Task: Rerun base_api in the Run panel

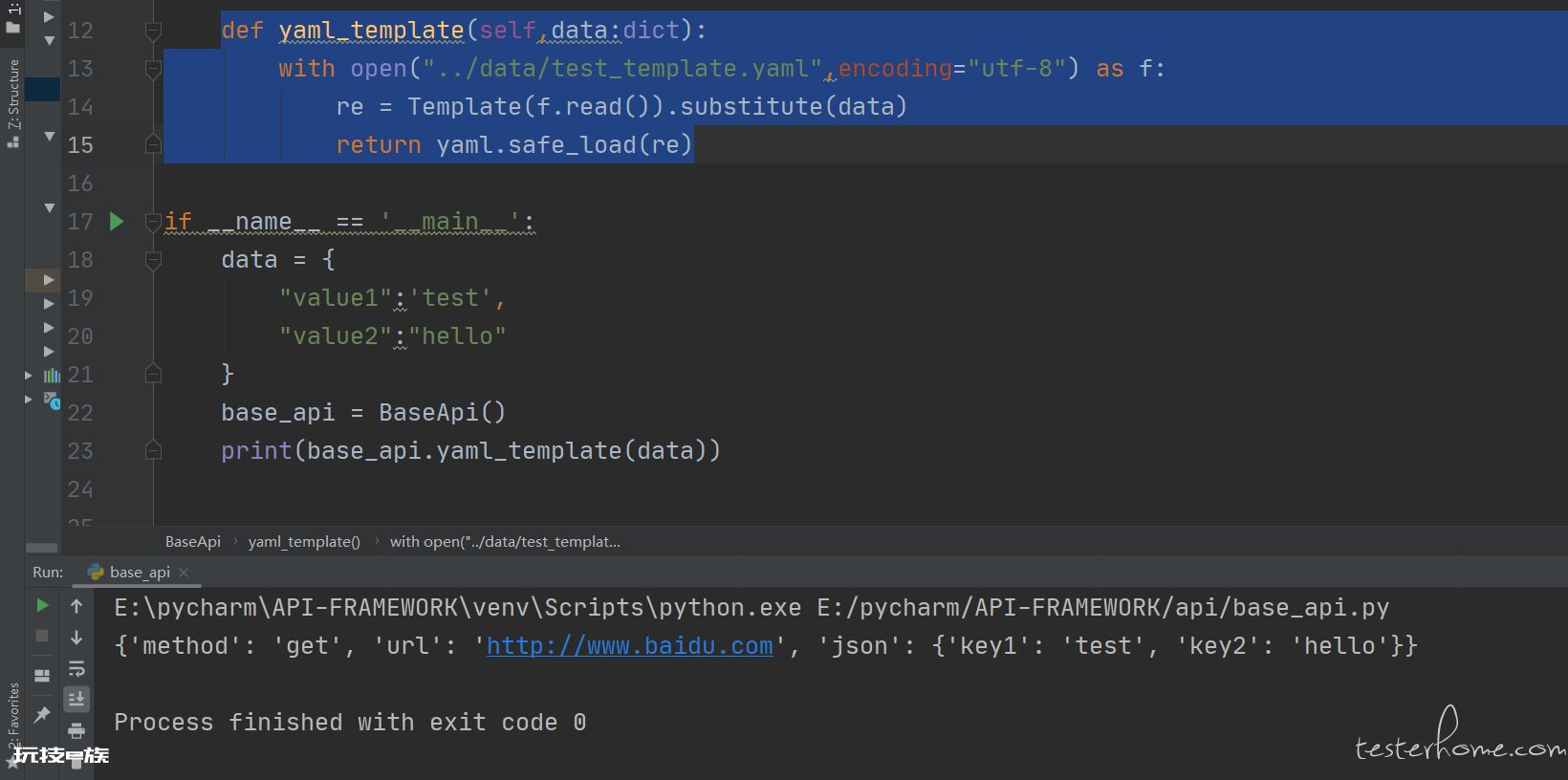Action: coord(42,605)
